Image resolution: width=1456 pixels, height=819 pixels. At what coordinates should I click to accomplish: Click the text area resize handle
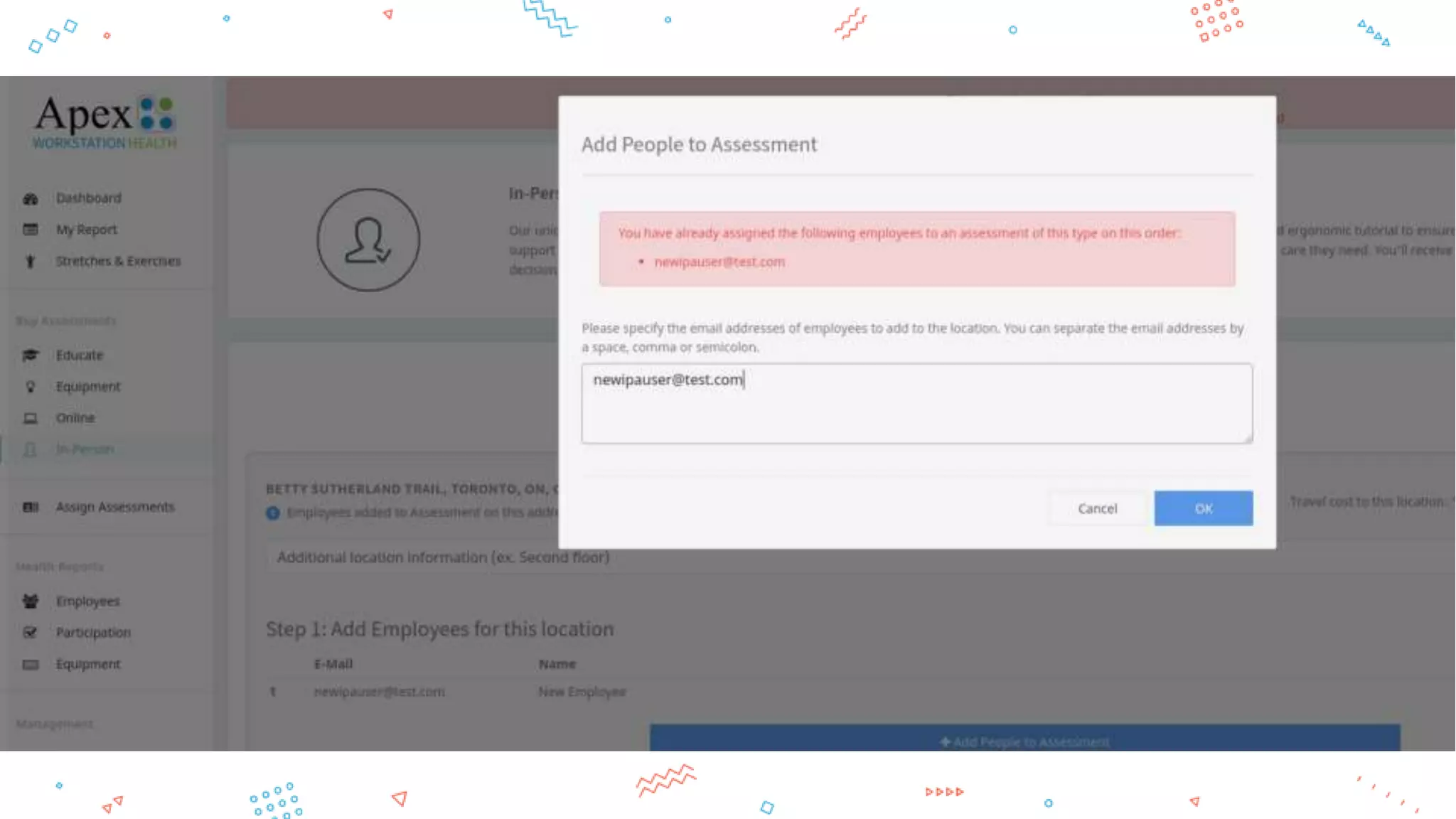1248,439
